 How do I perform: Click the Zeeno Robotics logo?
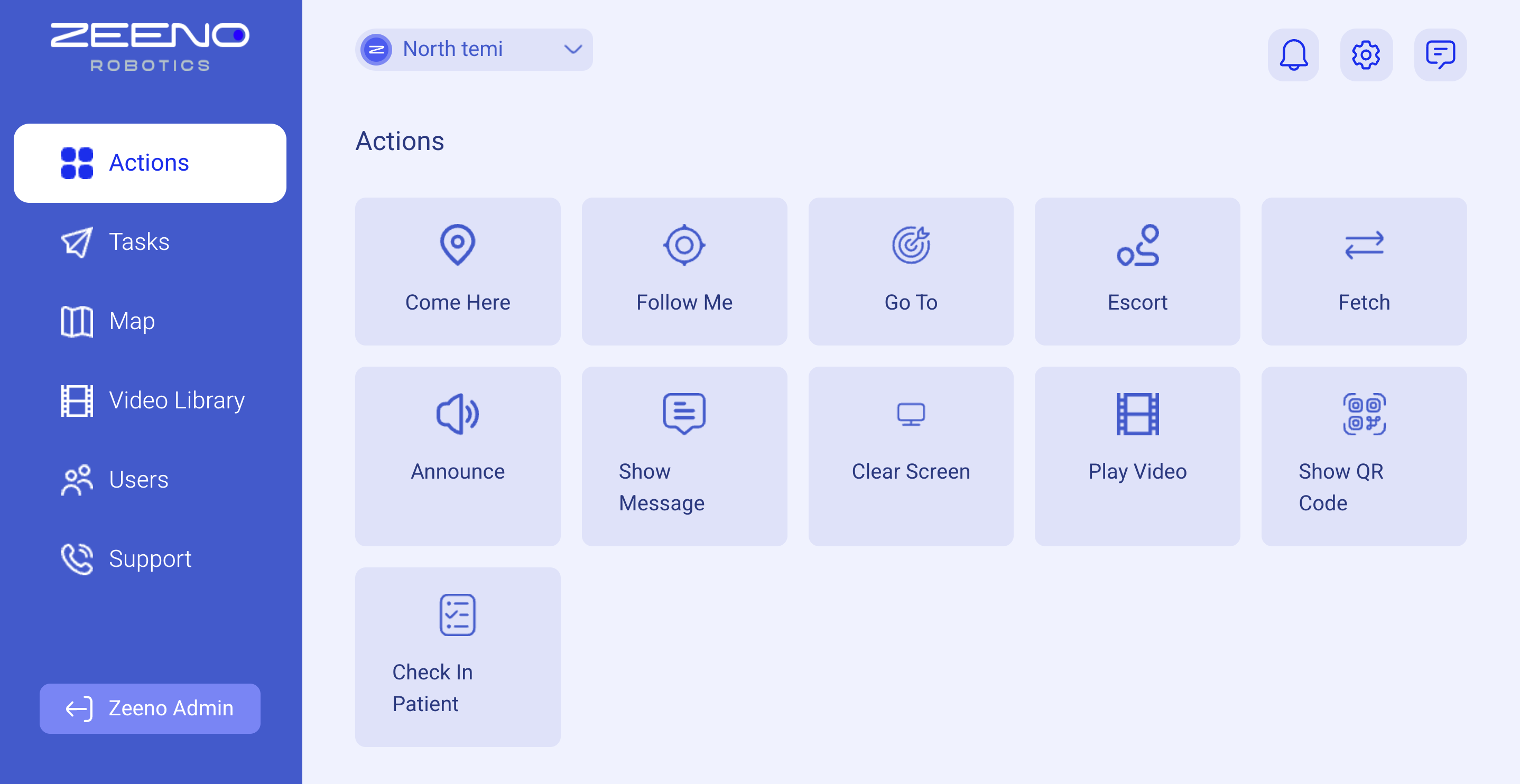150,47
